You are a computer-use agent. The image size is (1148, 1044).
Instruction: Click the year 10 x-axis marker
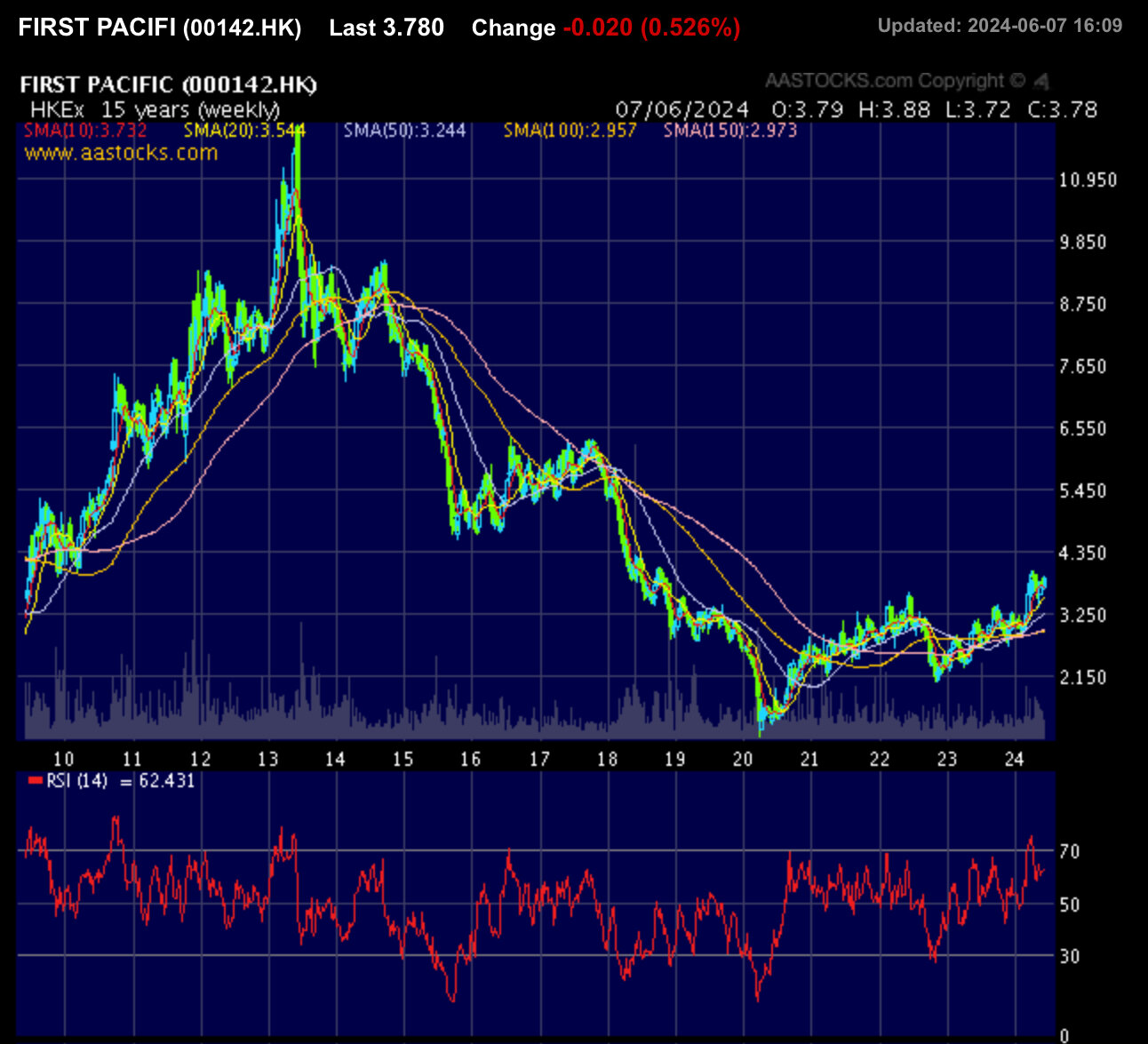click(x=63, y=759)
